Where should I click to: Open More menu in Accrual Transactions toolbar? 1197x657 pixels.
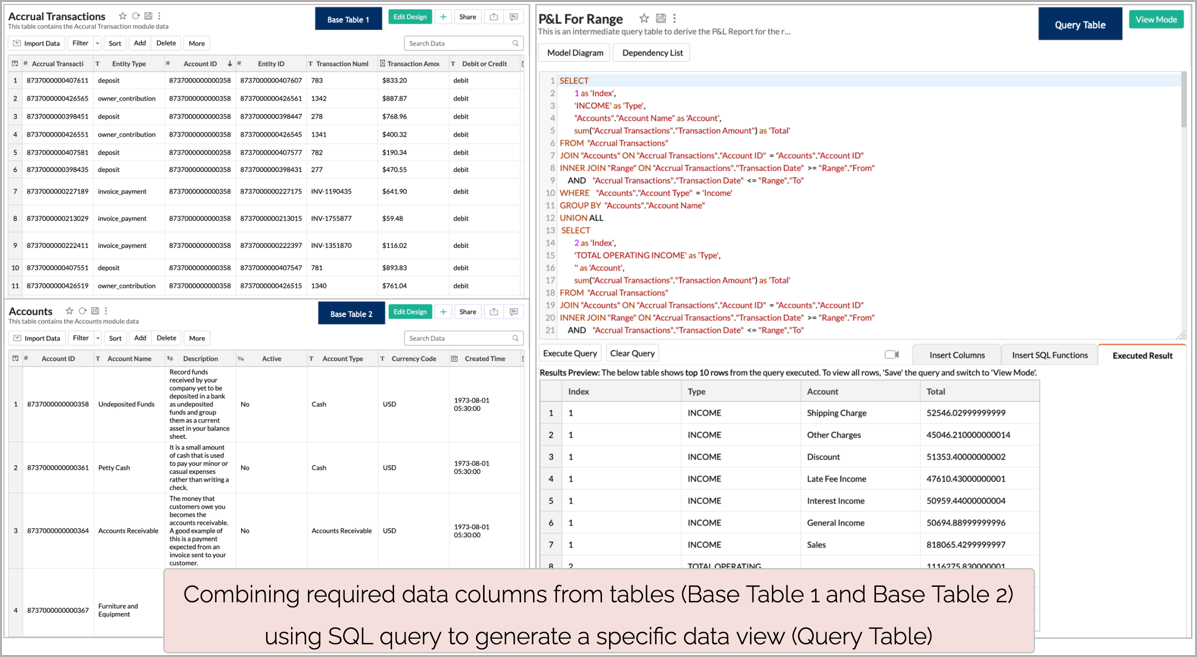coord(196,44)
